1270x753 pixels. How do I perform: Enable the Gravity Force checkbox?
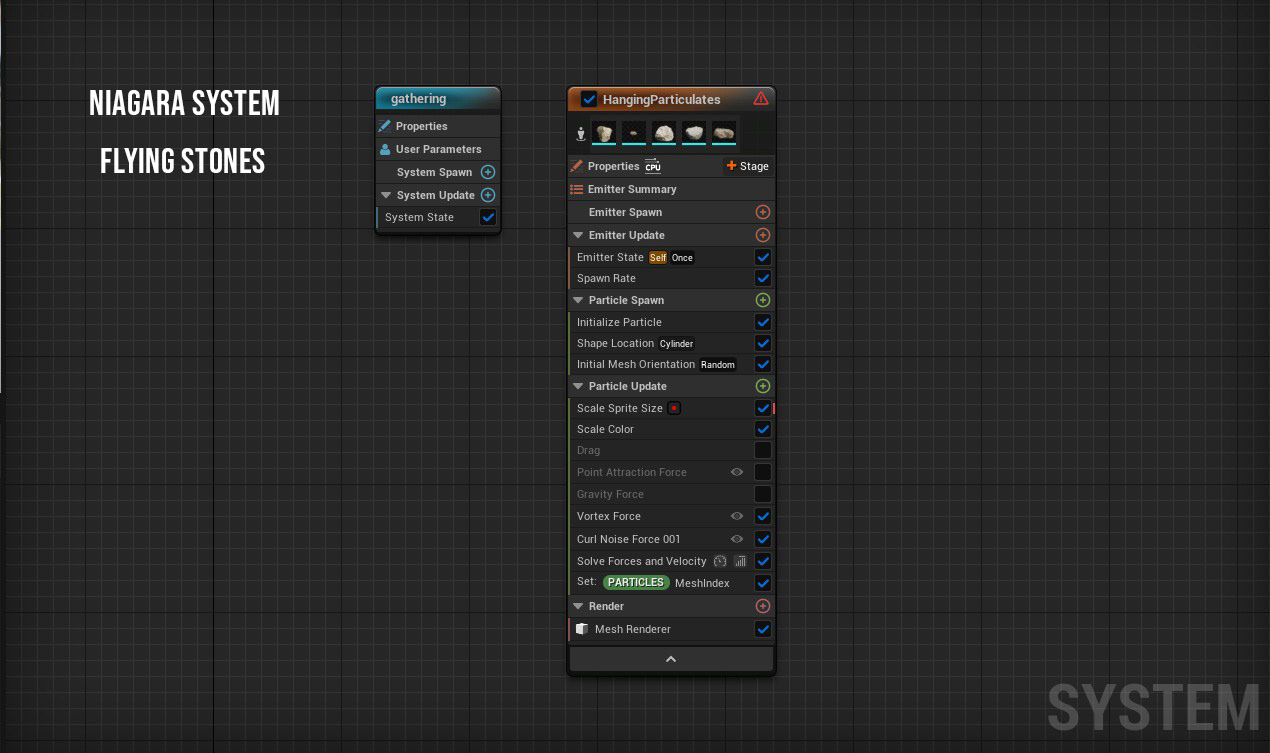(x=763, y=494)
